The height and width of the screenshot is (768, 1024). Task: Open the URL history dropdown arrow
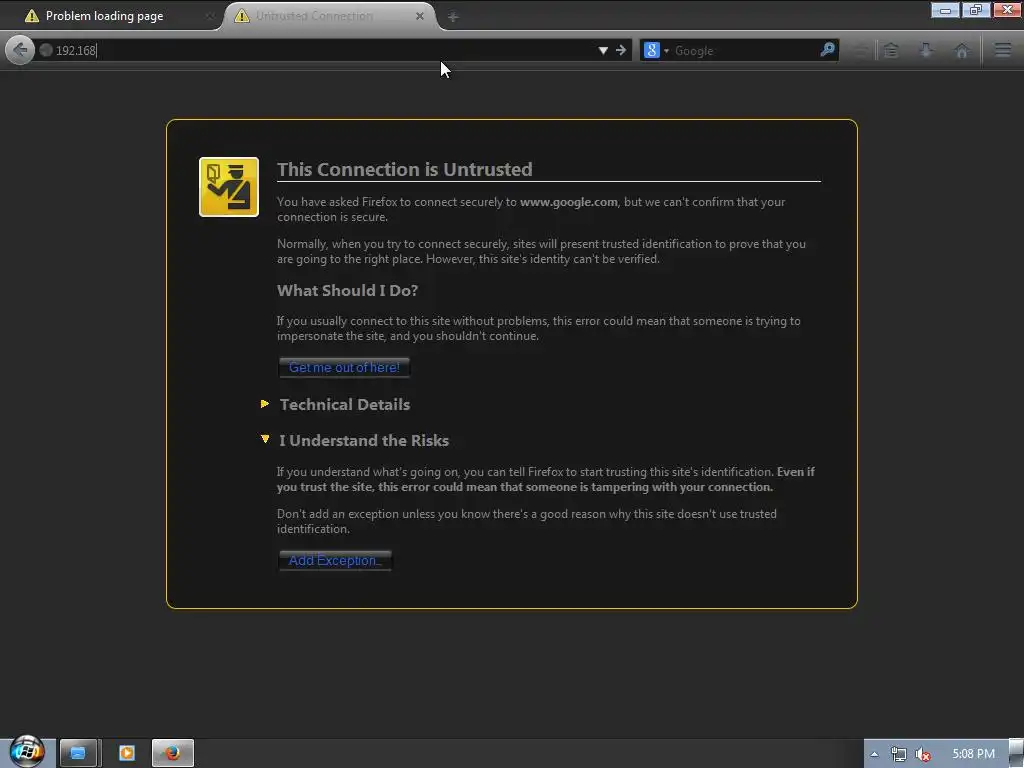603,50
